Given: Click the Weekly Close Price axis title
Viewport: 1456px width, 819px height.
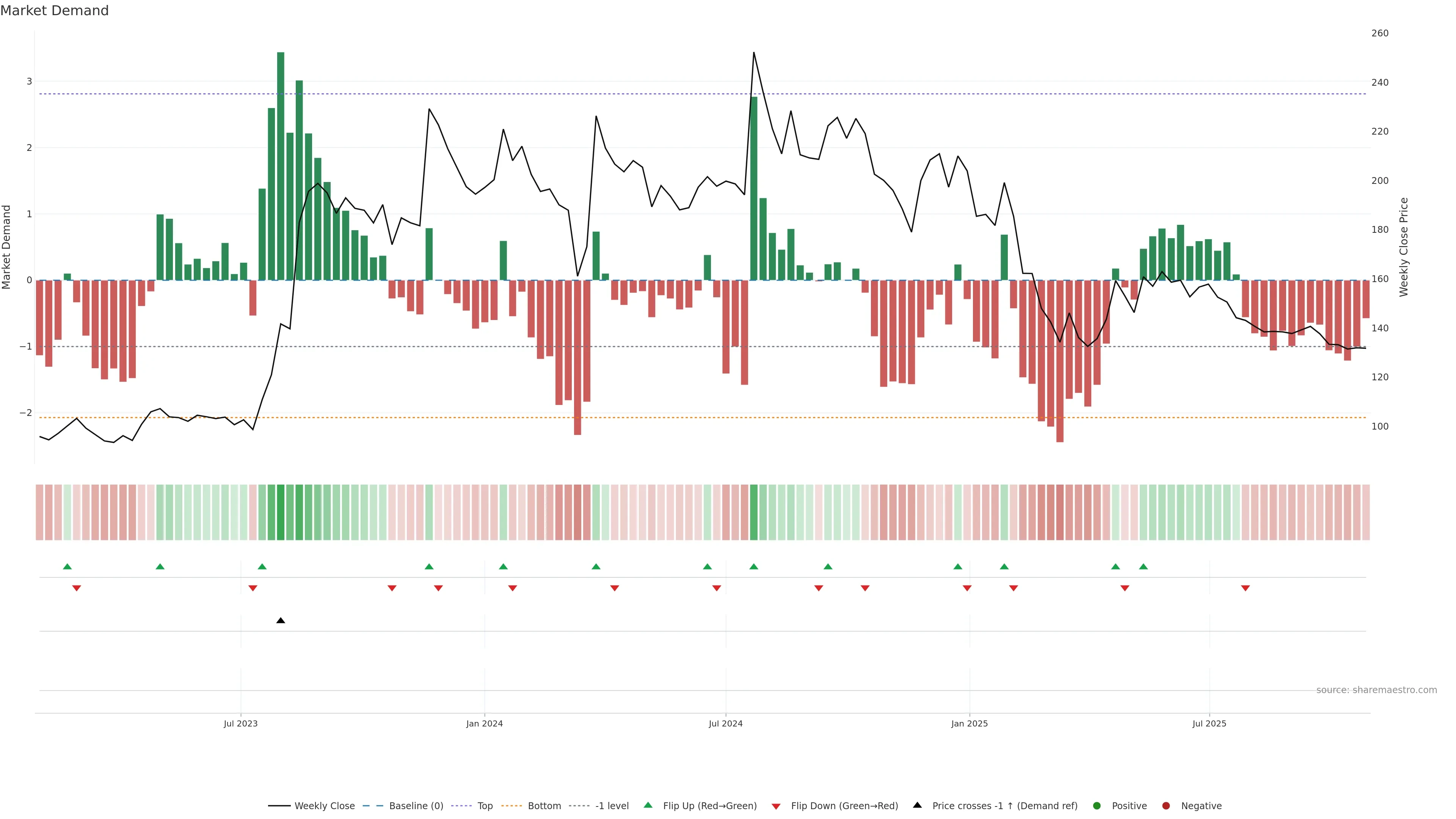Looking at the screenshot, I should 1403,247.
